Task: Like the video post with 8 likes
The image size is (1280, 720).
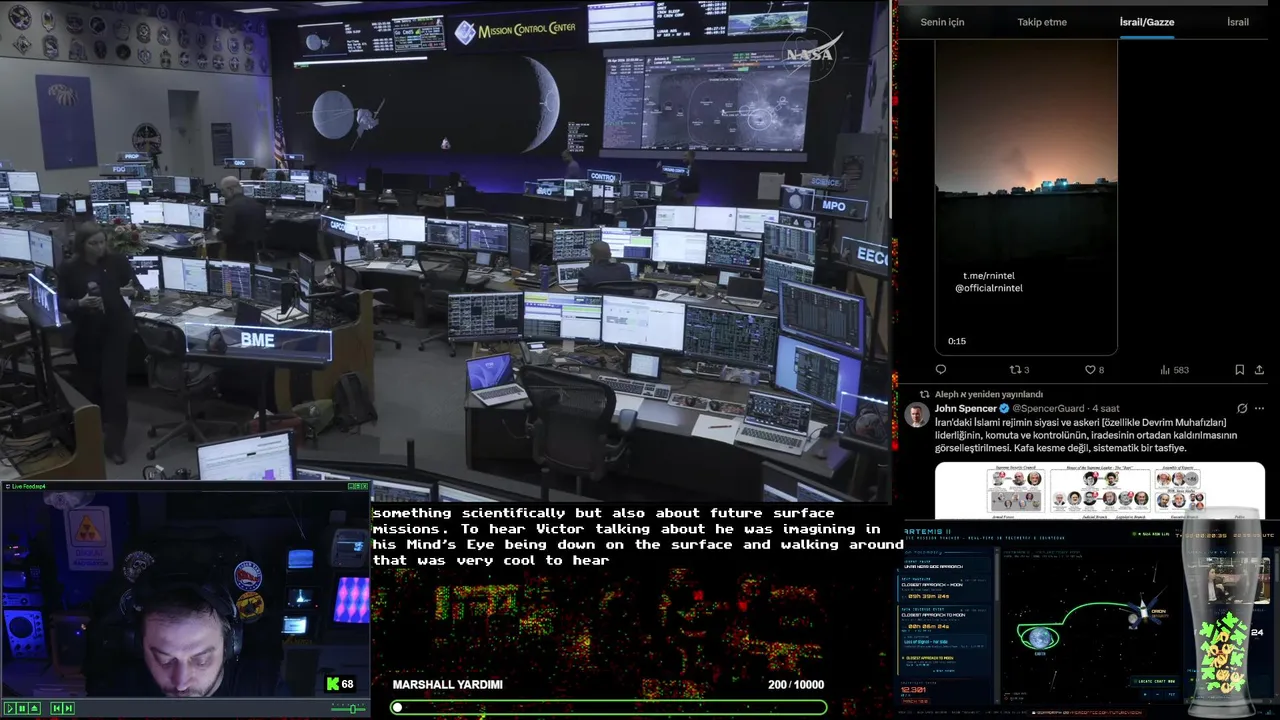Action: click(x=1095, y=369)
